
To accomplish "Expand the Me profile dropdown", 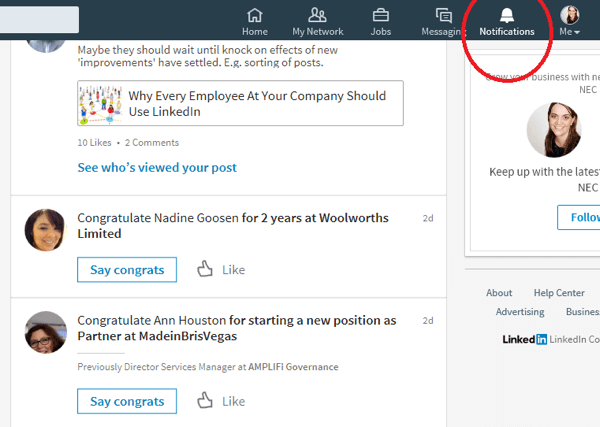I will (x=569, y=21).
